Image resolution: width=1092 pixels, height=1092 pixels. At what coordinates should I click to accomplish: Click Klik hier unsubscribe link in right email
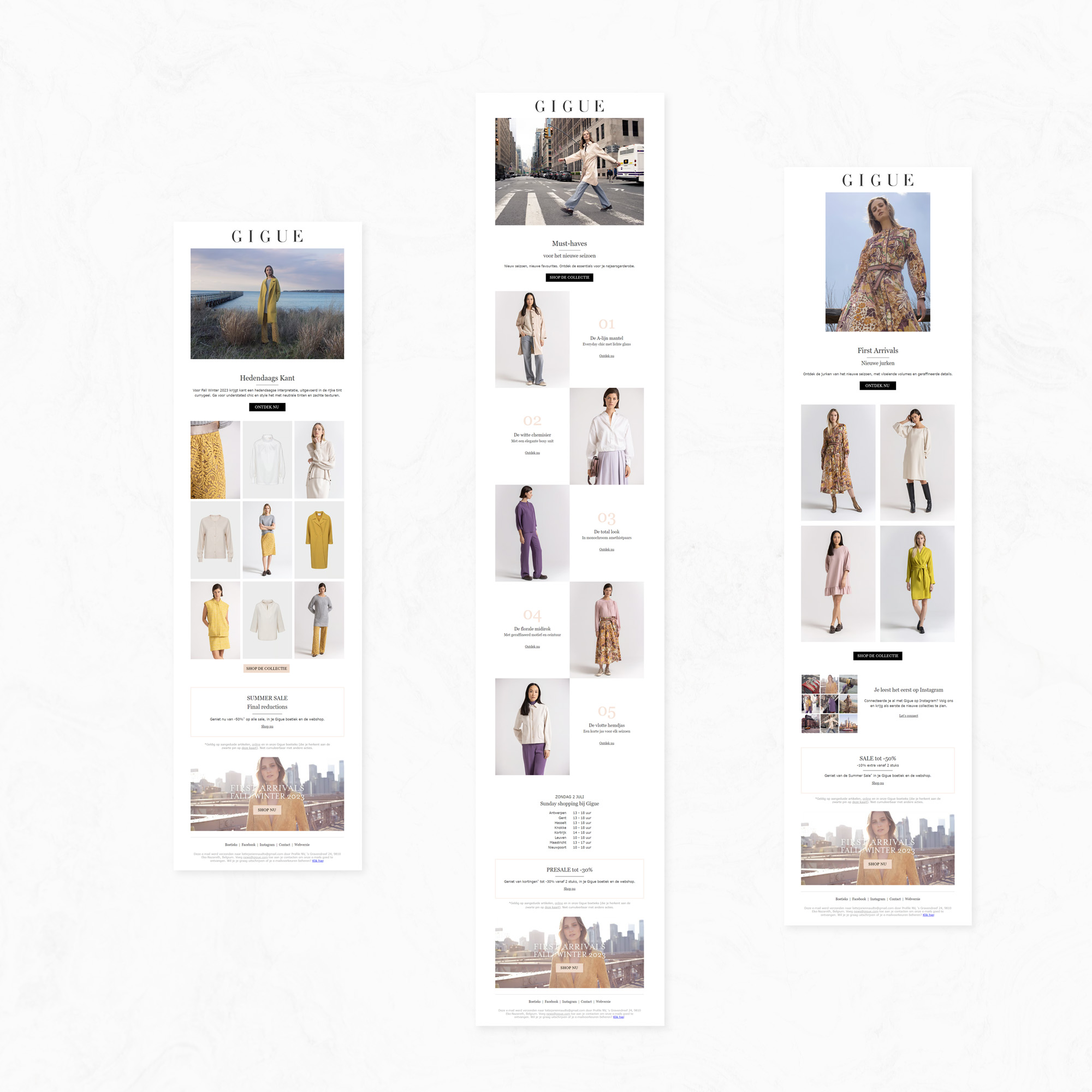point(928,915)
